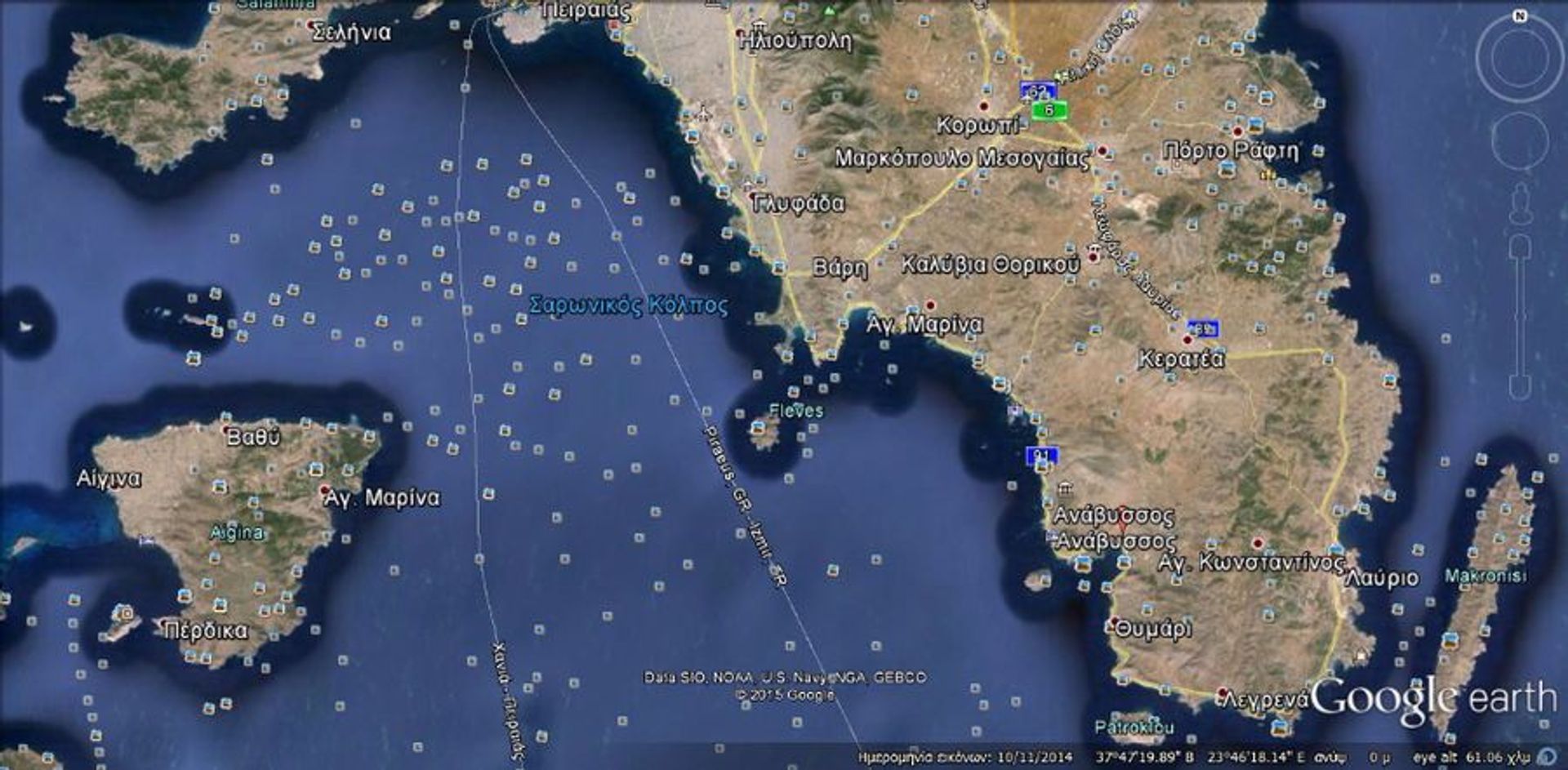Click the blue road shield numbered 91
Screen dimensions: 1568x770
point(1041,455)
